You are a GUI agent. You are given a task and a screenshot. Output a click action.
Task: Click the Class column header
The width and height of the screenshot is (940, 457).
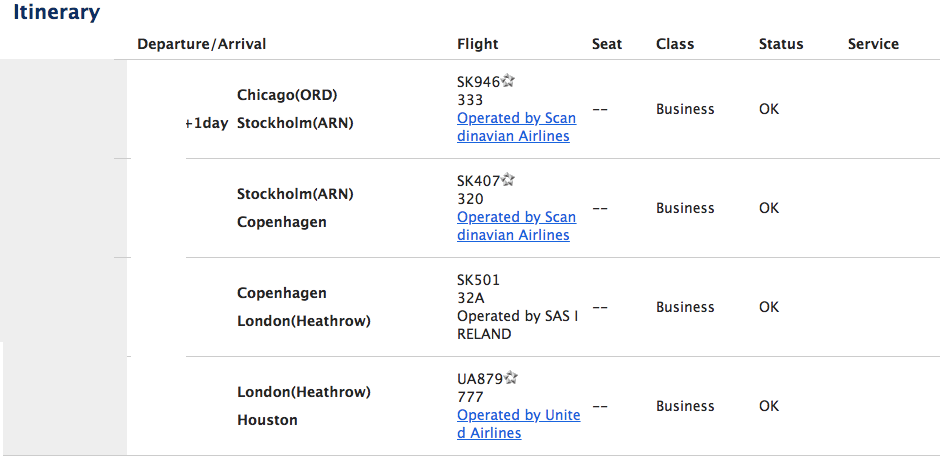675,44
